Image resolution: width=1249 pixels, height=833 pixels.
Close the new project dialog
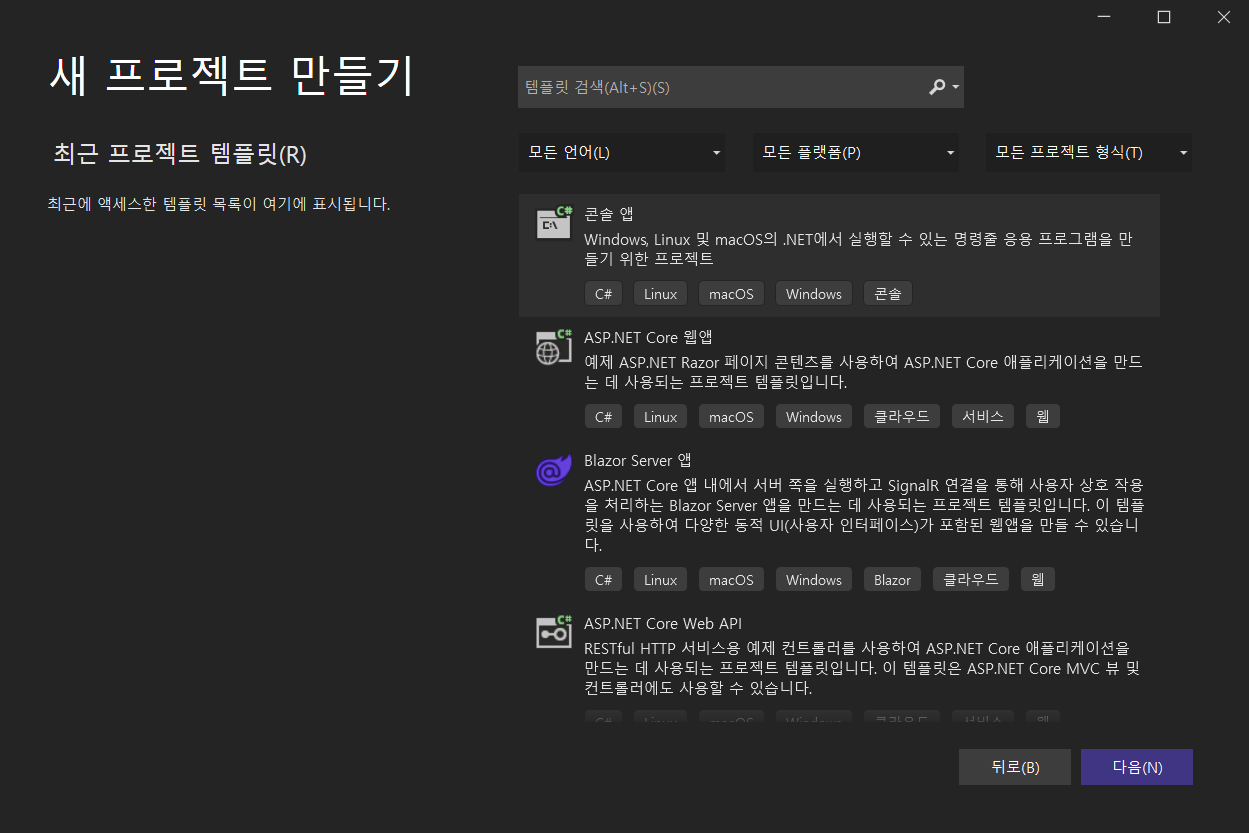(x=1224, y=17)
